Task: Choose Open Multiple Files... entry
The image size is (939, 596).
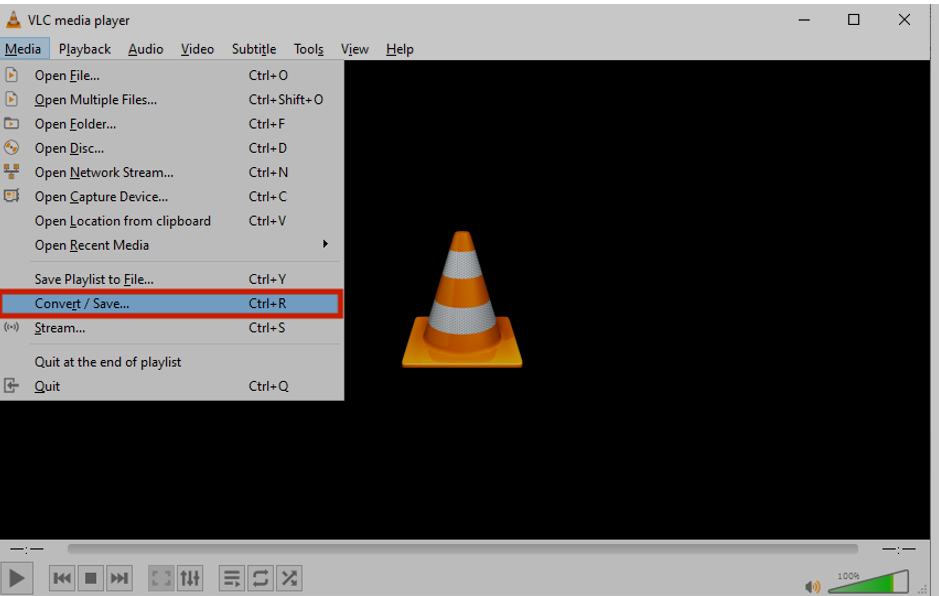Action: (x=172, y=99)
